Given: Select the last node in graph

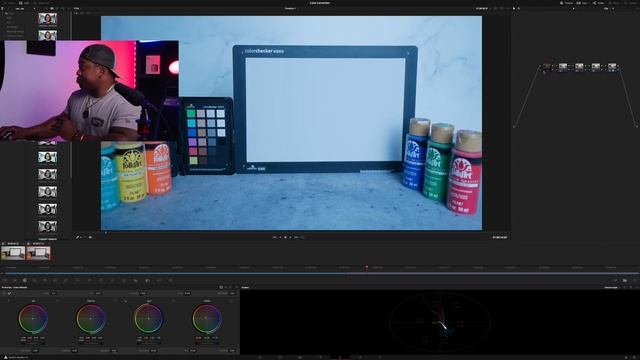Looking at the screenshot, I should click(612, 67).
